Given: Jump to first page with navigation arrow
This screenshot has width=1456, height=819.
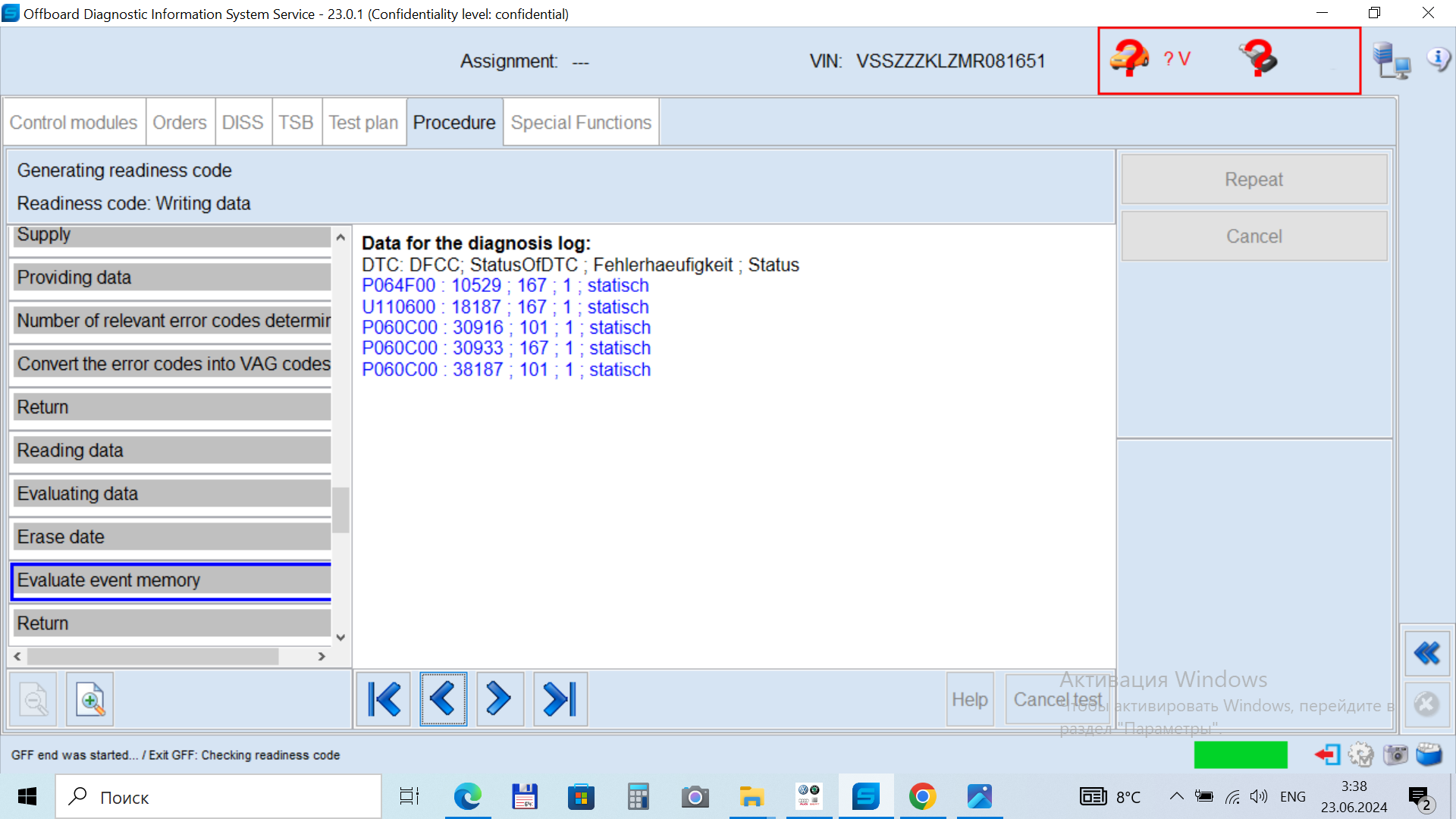Looking at the screenshot, I should [384, 699].
